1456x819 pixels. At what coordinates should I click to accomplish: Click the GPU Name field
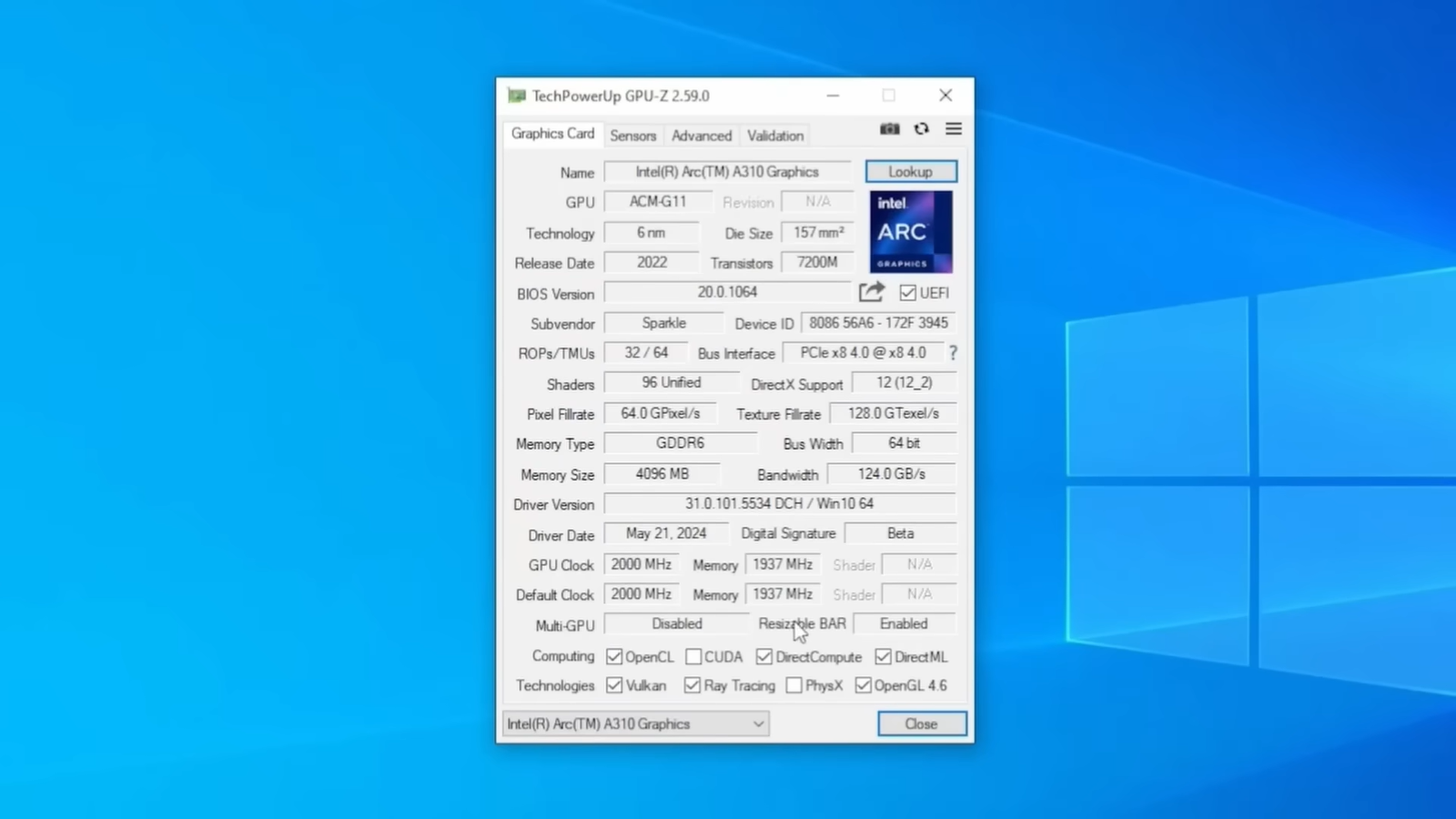[727, 172]
